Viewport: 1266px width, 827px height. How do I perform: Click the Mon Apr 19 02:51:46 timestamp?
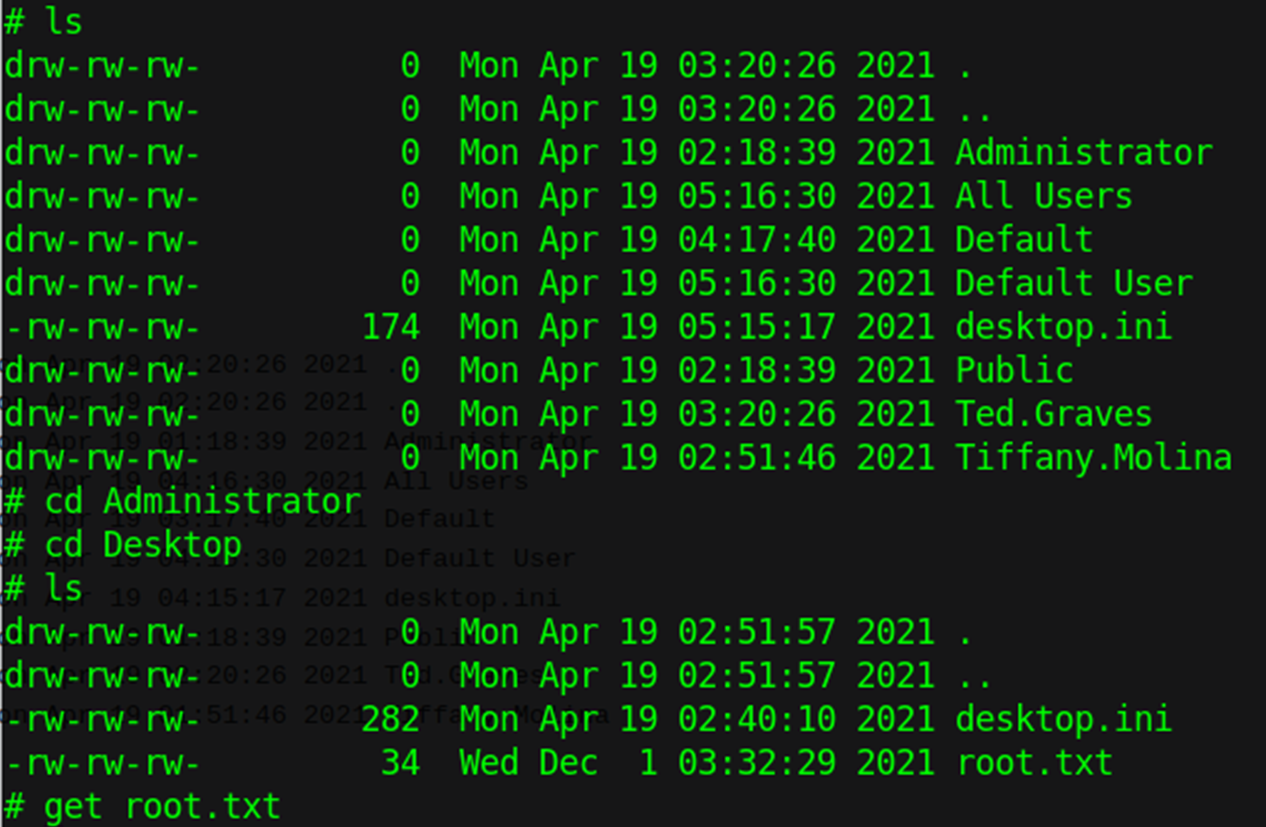[x=696, y=458]
